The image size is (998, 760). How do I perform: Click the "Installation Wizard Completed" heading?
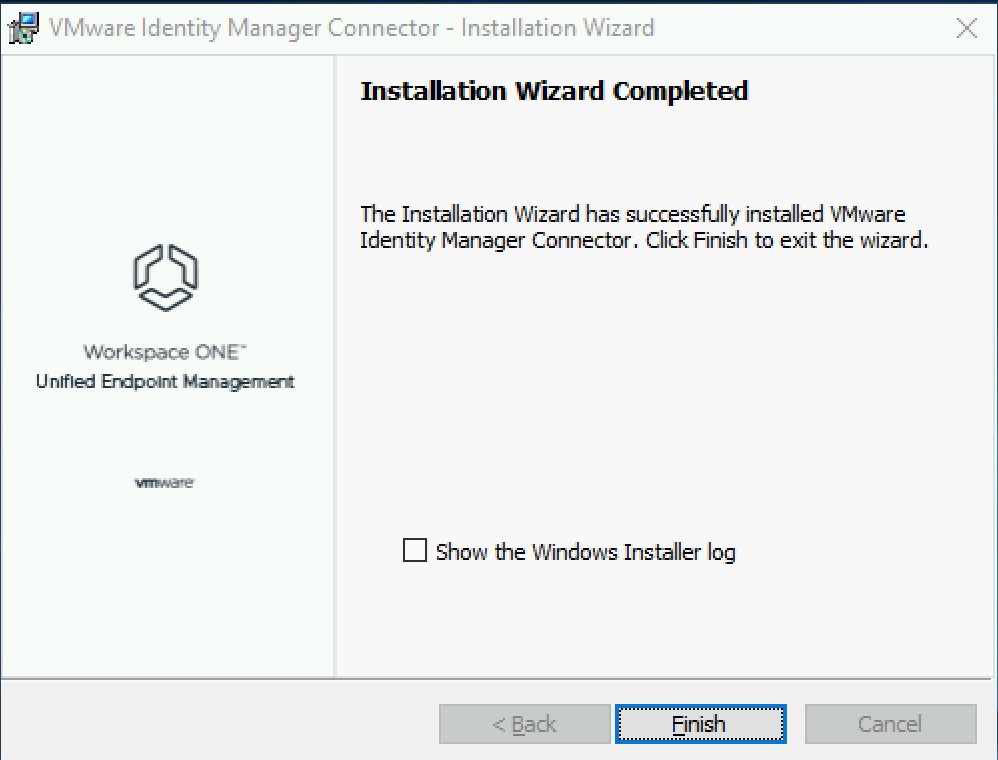tap(554, 91)
